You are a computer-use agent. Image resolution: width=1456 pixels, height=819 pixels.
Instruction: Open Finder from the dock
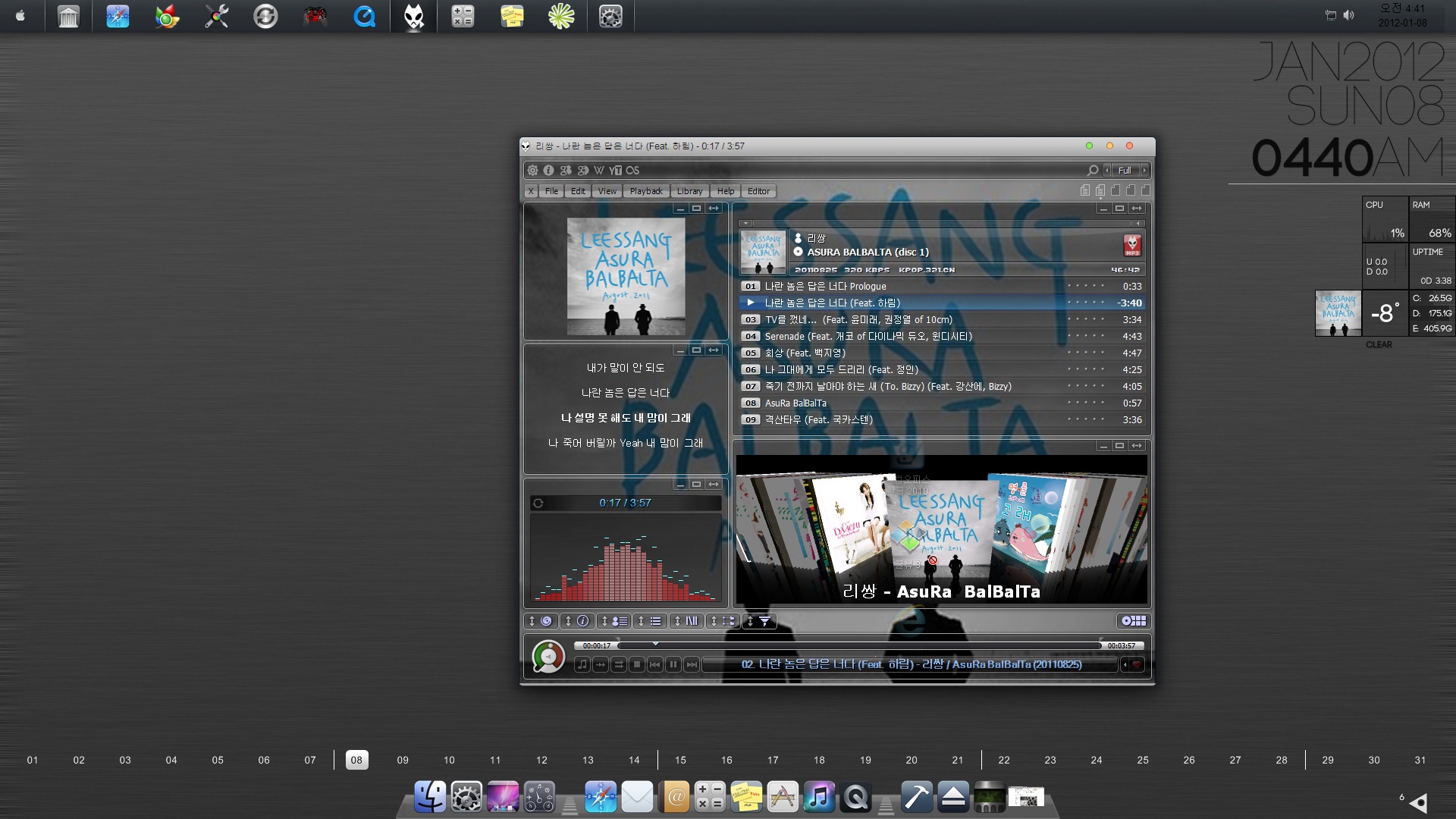coord(430,797)
